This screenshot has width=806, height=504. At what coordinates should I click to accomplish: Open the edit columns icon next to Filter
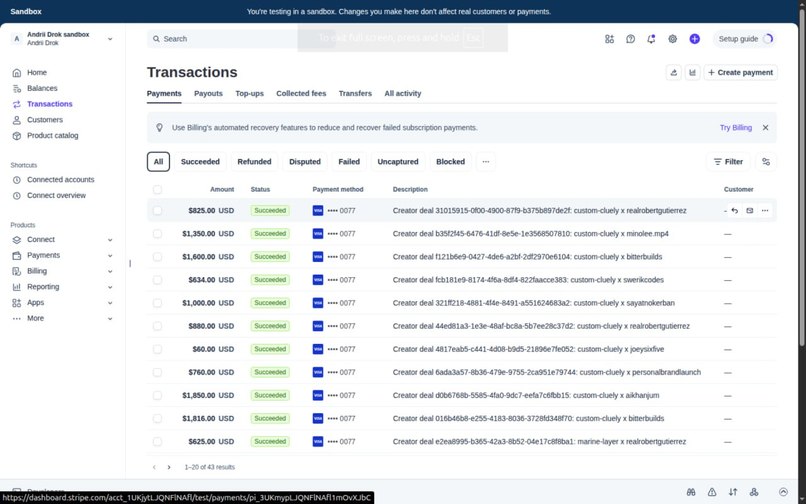766,161
